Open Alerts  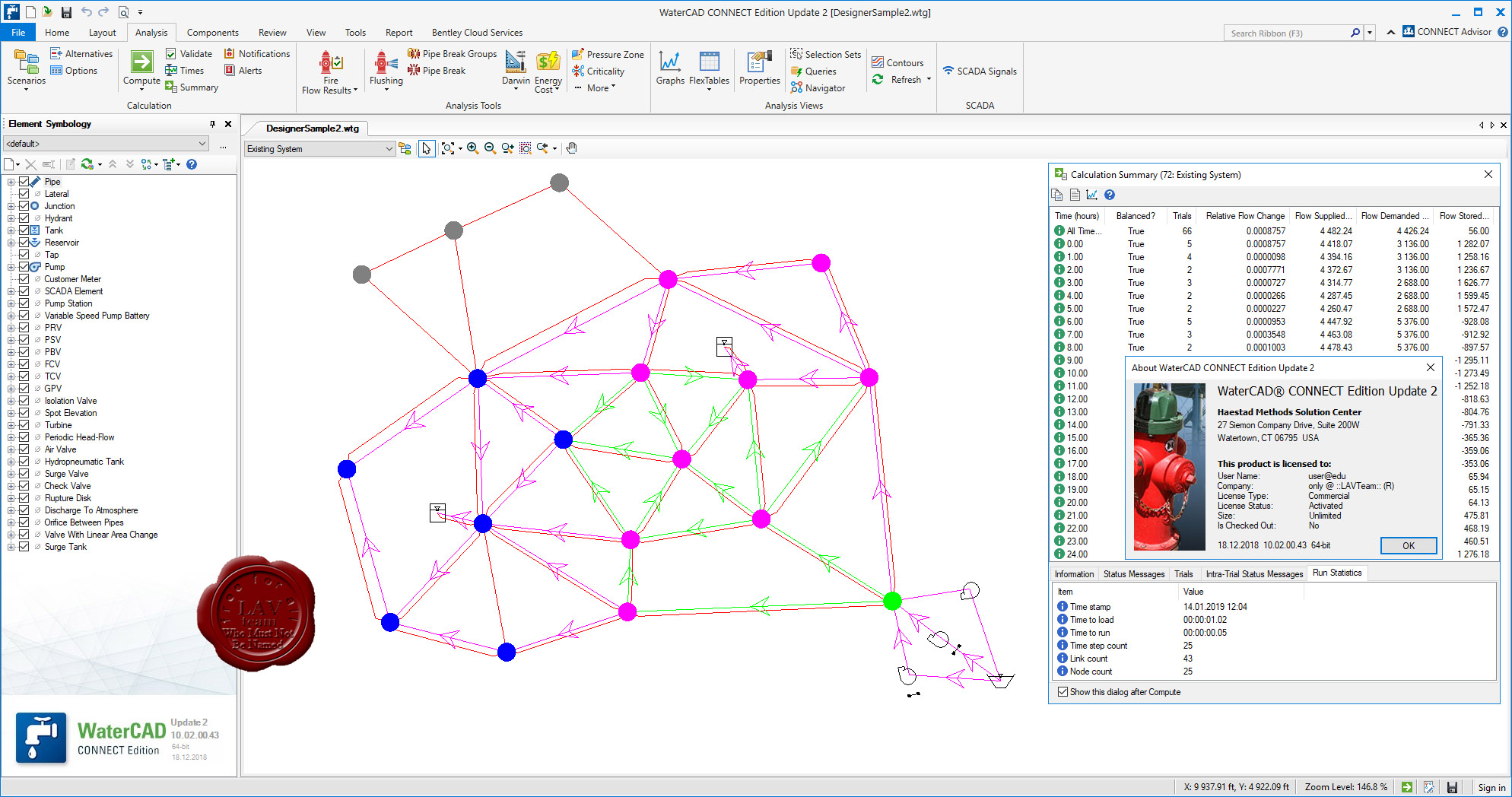(243, 71)
